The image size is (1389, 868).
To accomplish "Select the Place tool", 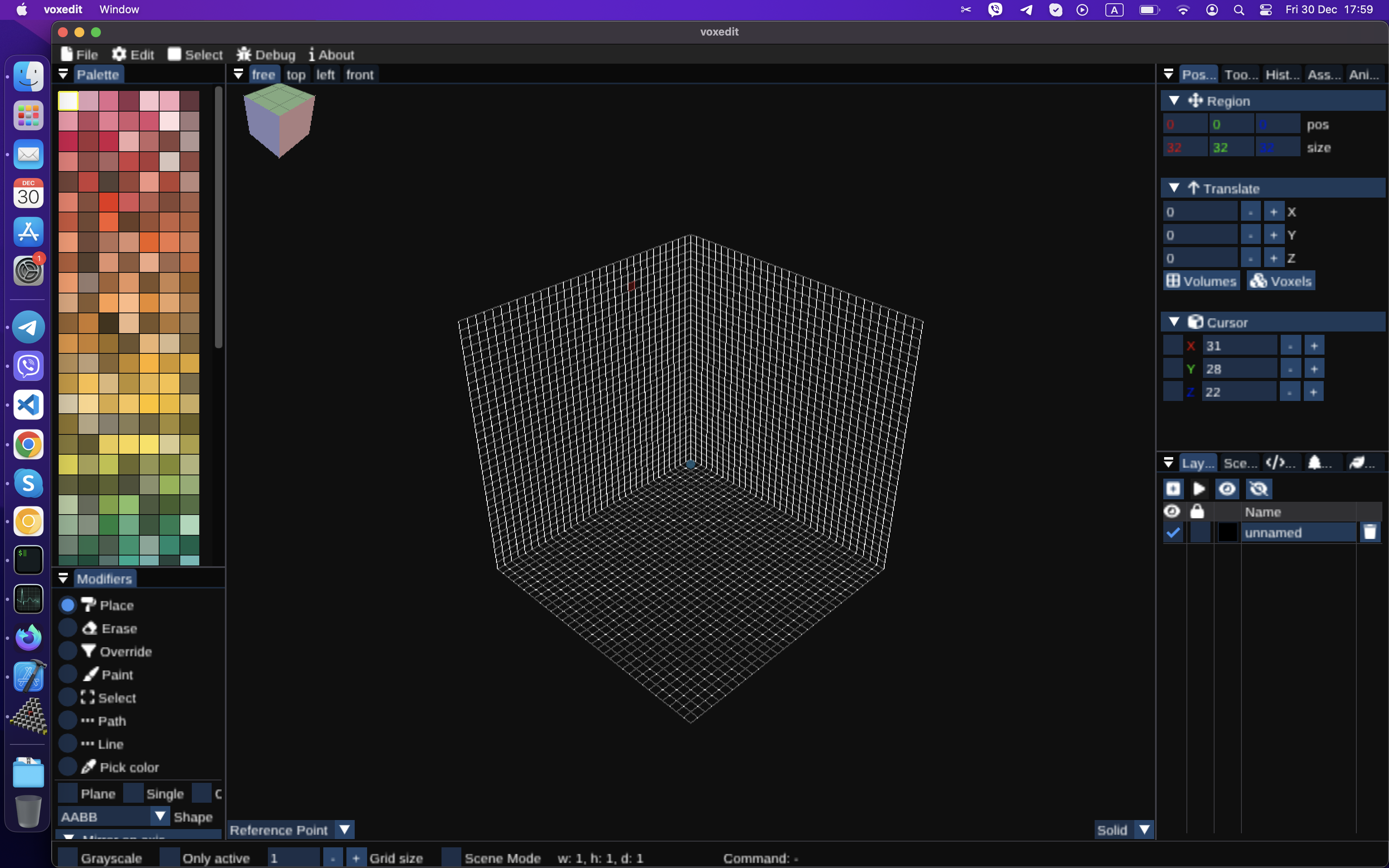I will 68,604.
